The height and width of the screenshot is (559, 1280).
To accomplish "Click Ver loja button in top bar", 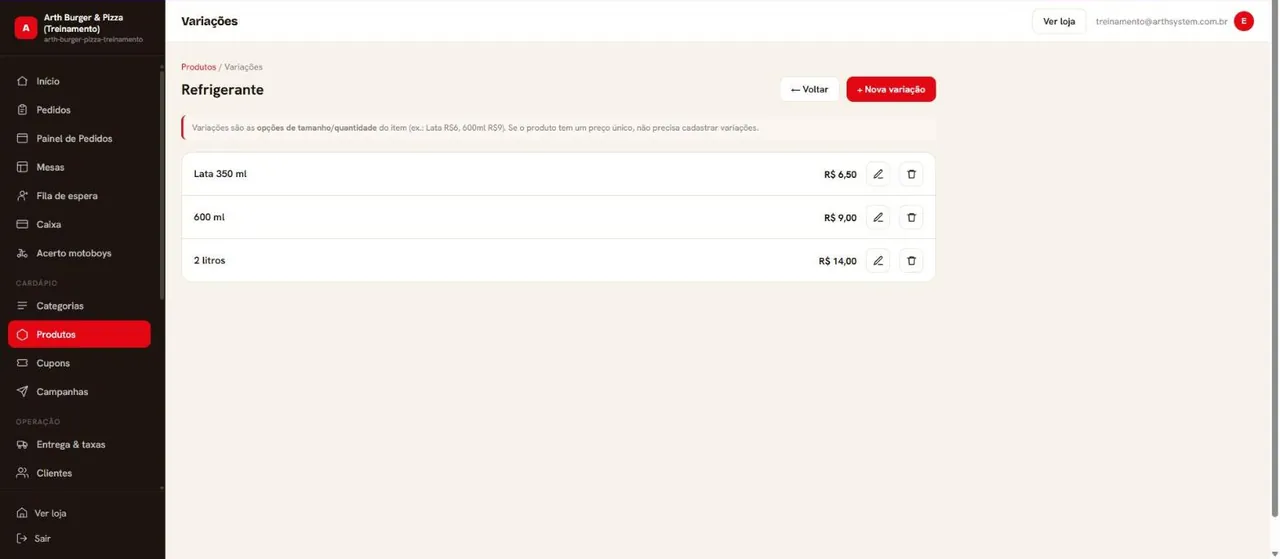I will point(1059,21).
